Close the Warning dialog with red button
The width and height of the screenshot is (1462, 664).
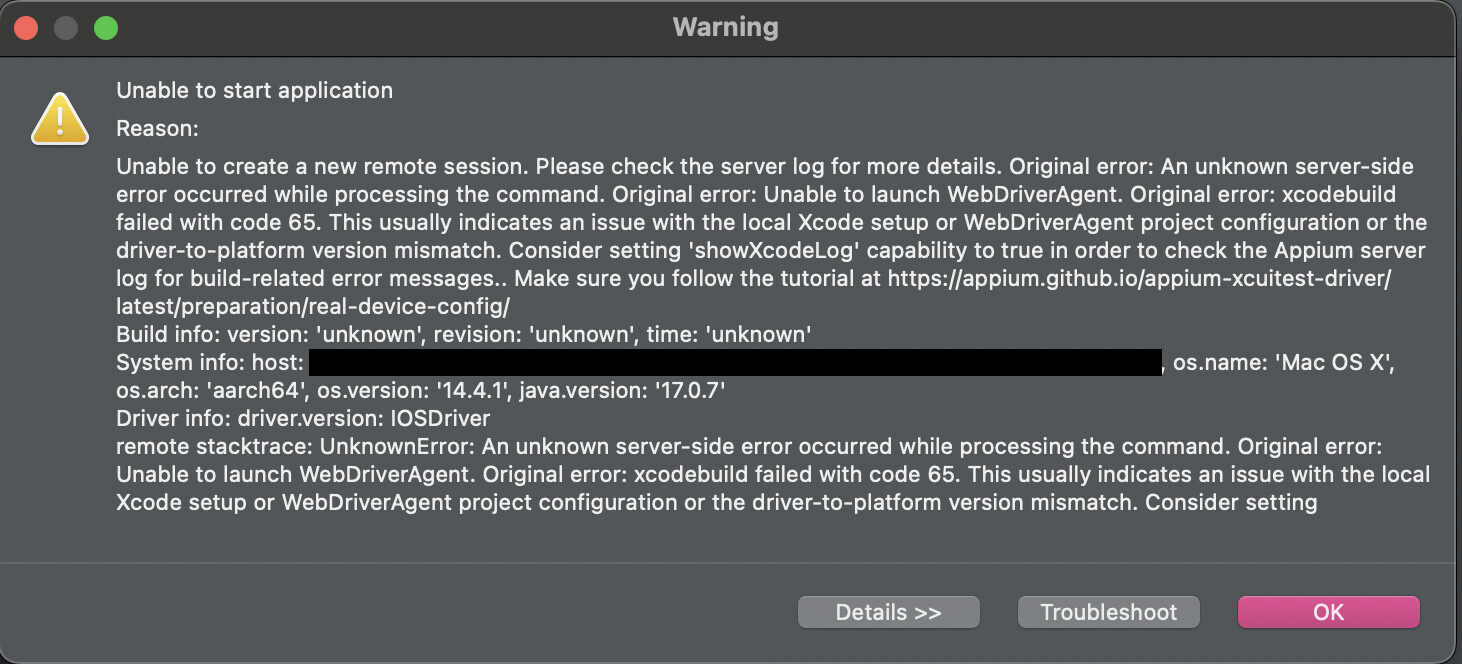[x=26, y=28]
